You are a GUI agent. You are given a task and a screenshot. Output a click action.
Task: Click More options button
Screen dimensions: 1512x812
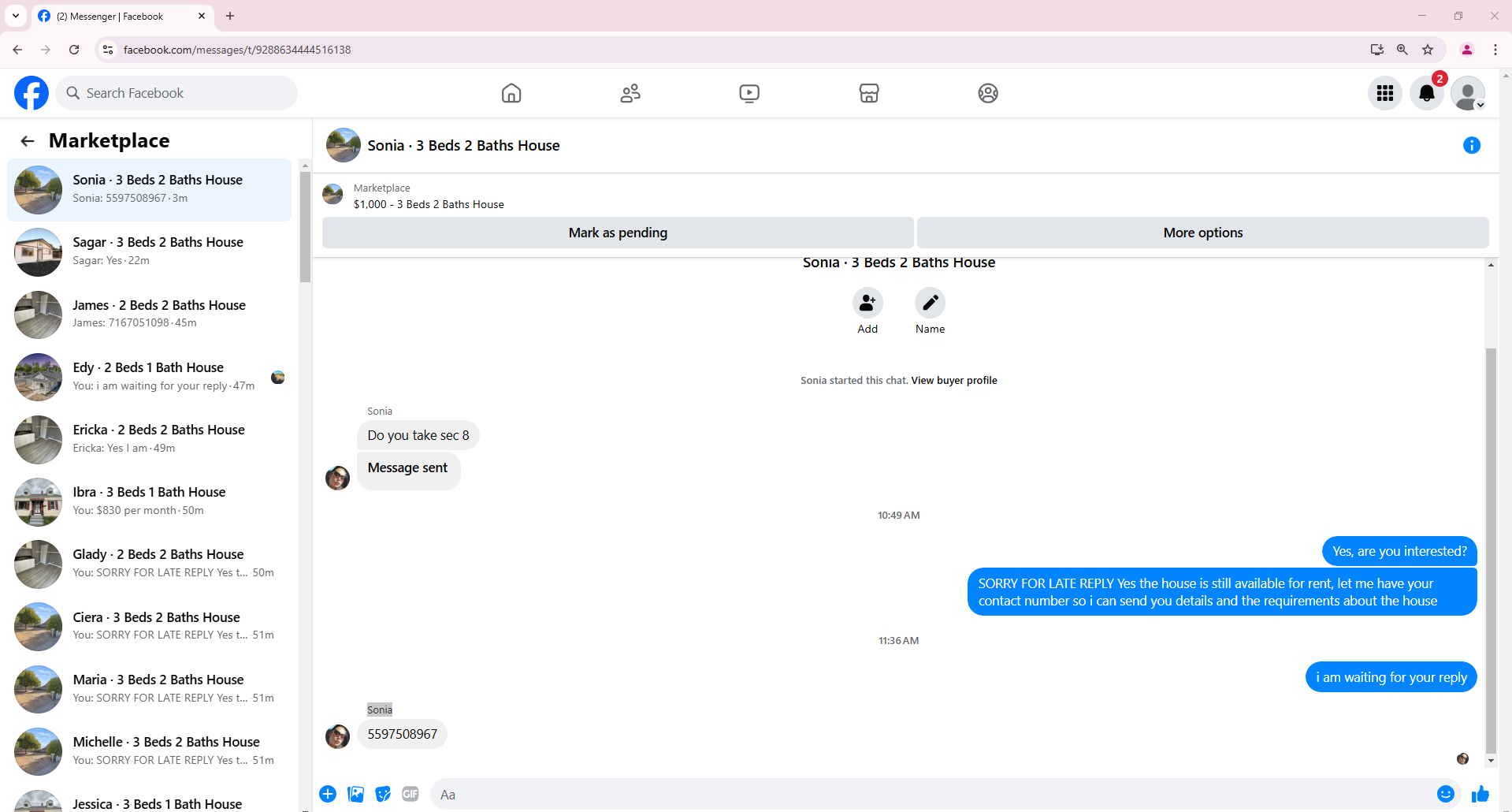(1203, 233)
